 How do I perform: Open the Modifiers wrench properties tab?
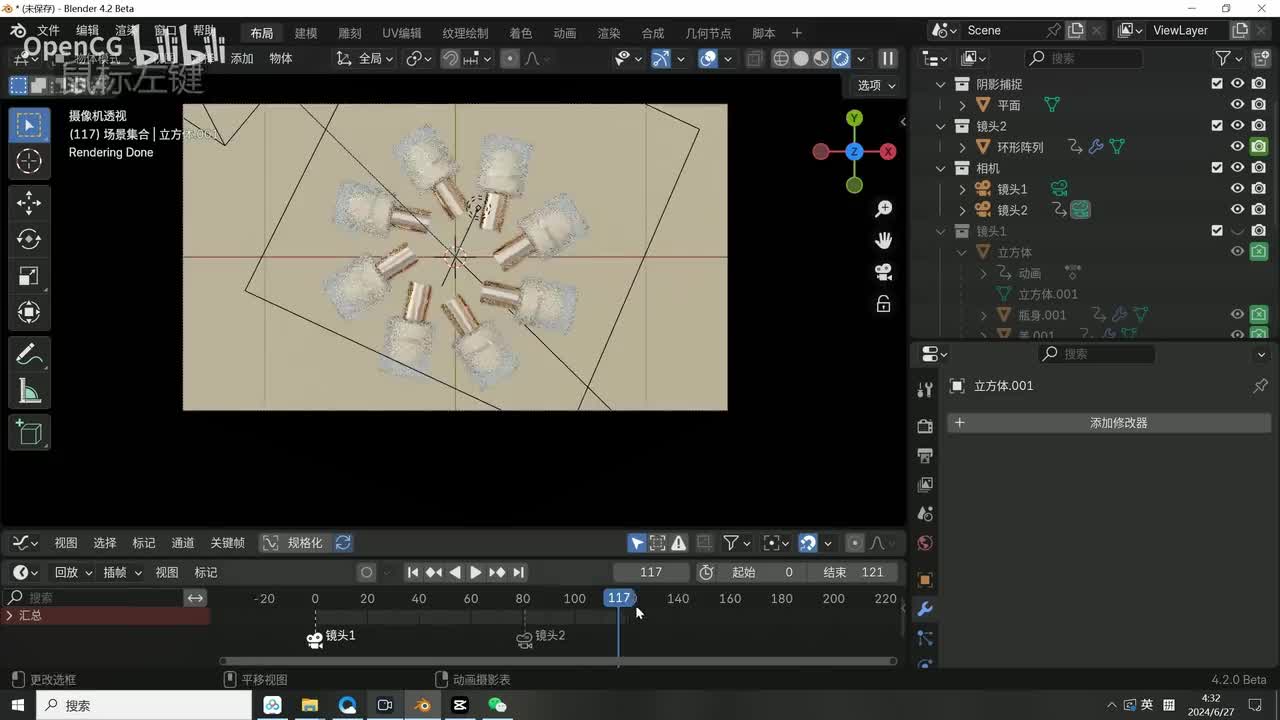925,609
